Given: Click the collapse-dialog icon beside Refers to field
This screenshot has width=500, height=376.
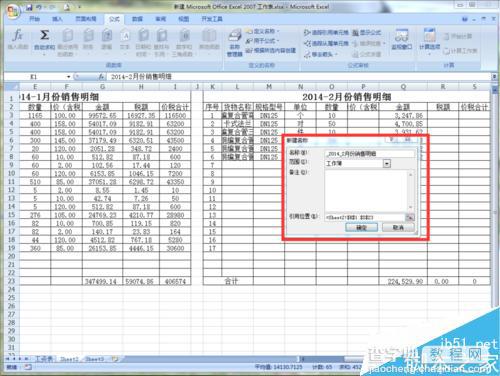Looking at the screenshot, I should coord(410,218).
